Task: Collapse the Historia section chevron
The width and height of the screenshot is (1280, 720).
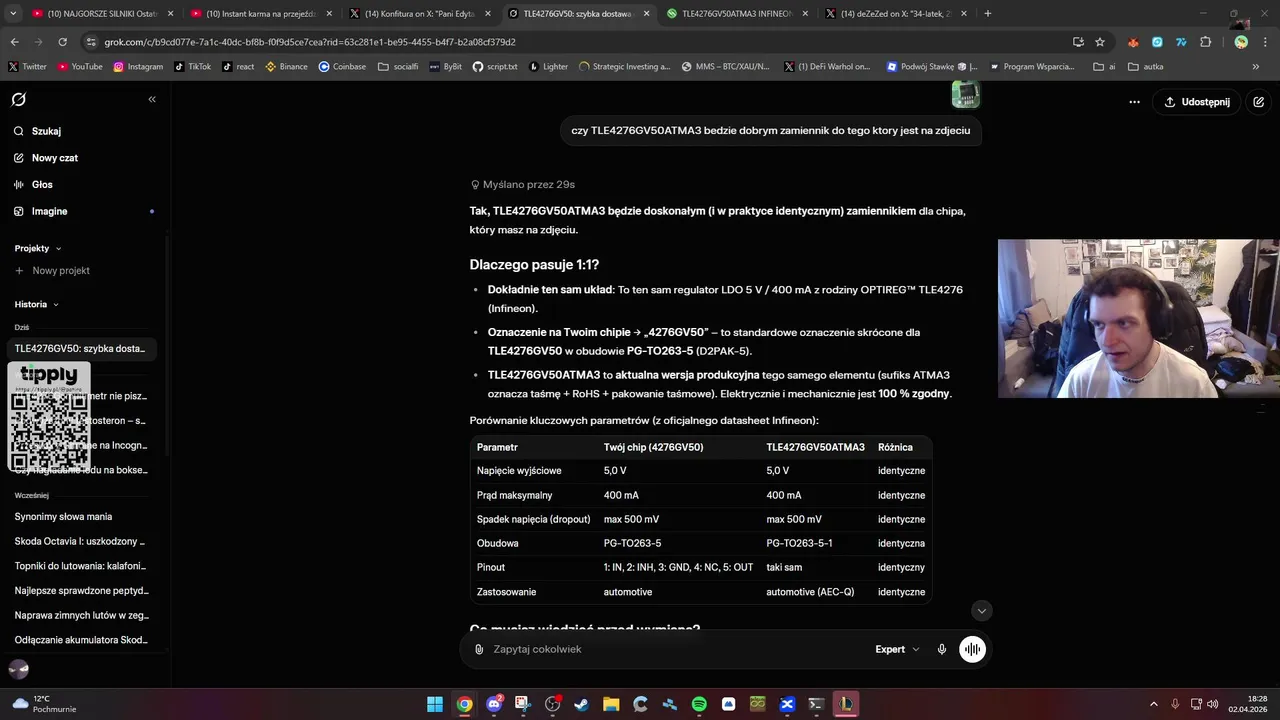Action: coord(55,304)
